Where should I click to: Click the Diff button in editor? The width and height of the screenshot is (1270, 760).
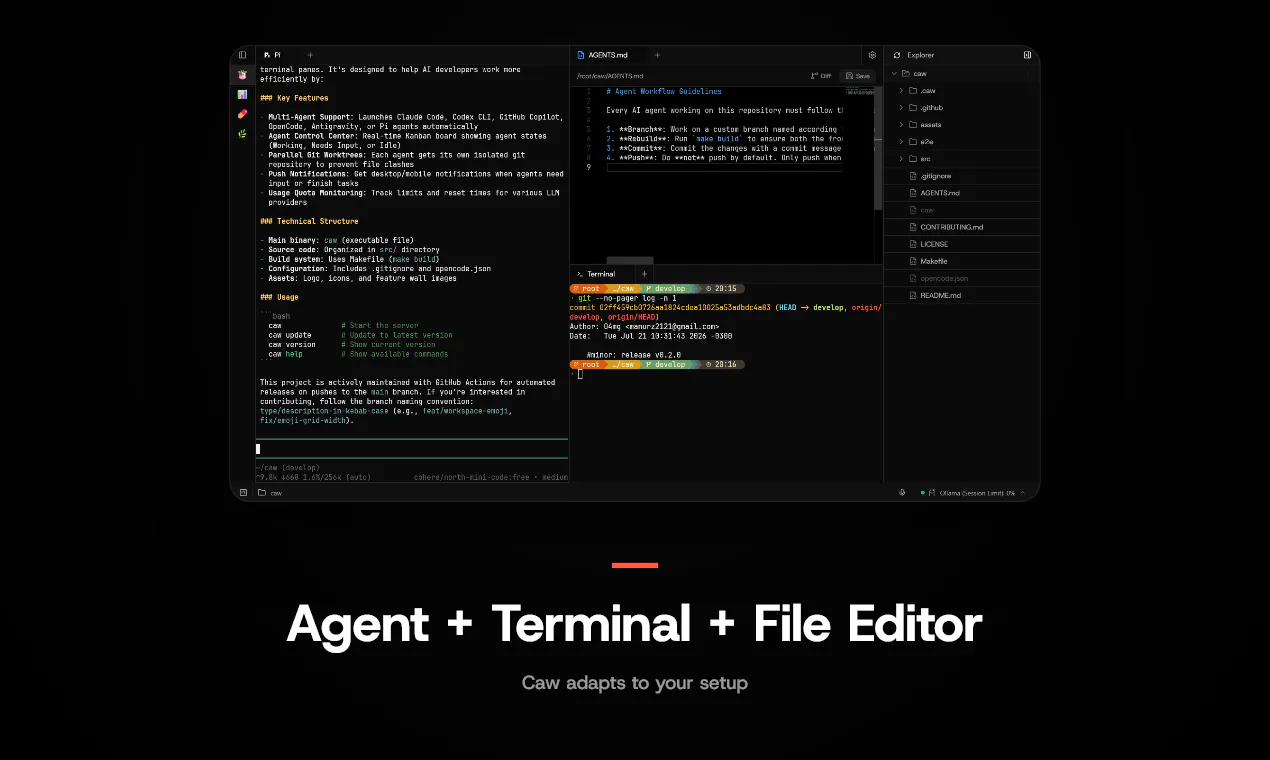[x=820, y=75]
